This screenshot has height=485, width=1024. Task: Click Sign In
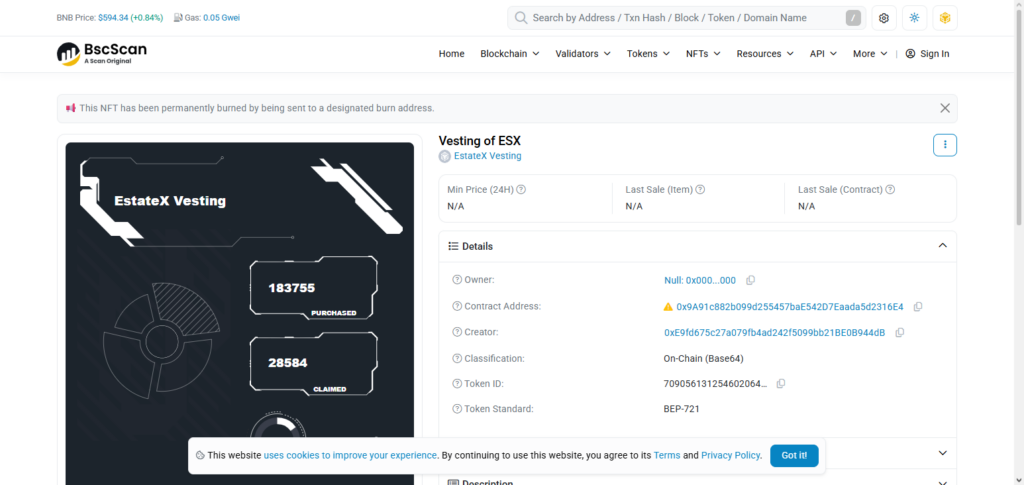coord(935,54)
